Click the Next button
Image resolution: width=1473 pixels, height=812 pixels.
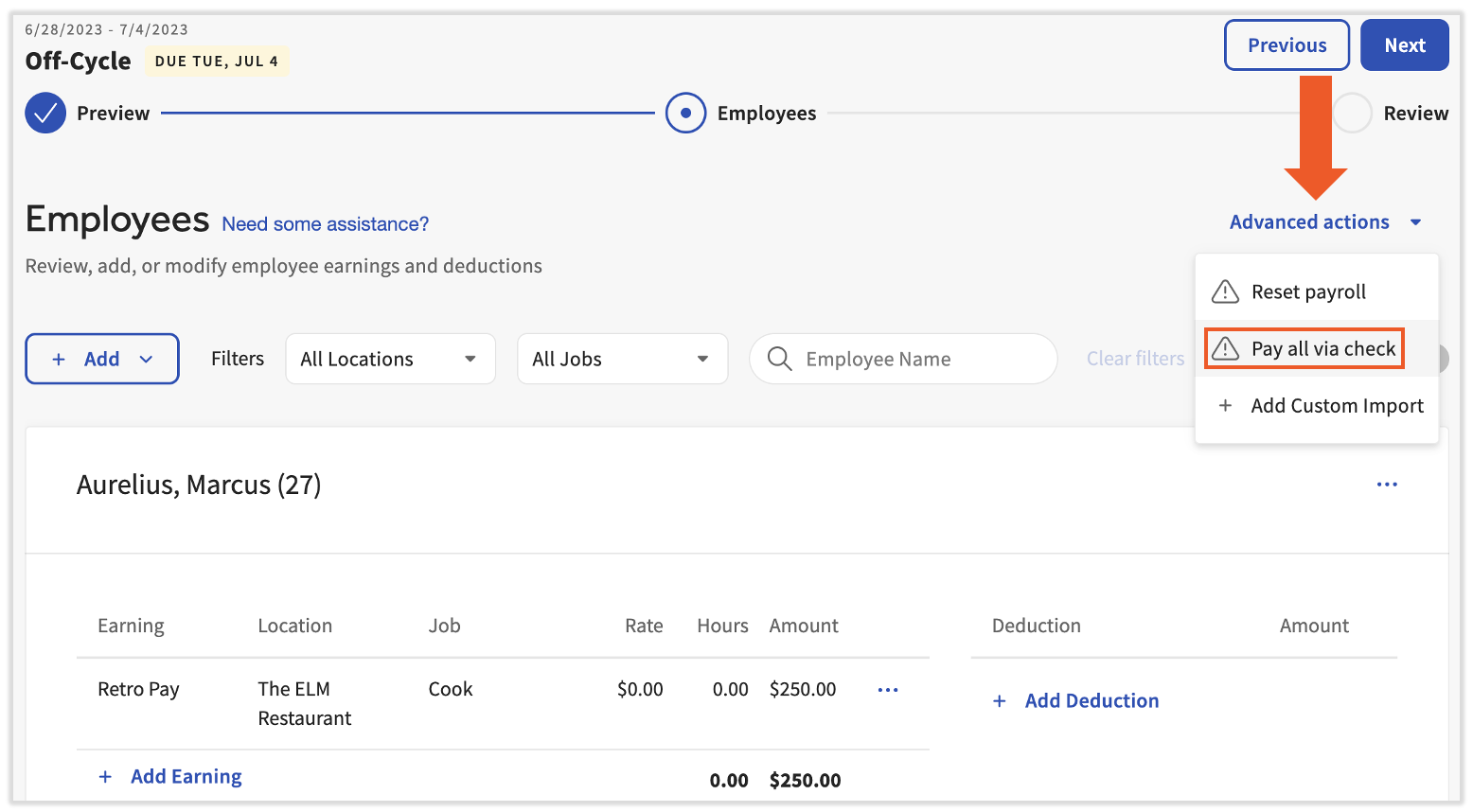pyautogui.click(x=1405, y=44)
